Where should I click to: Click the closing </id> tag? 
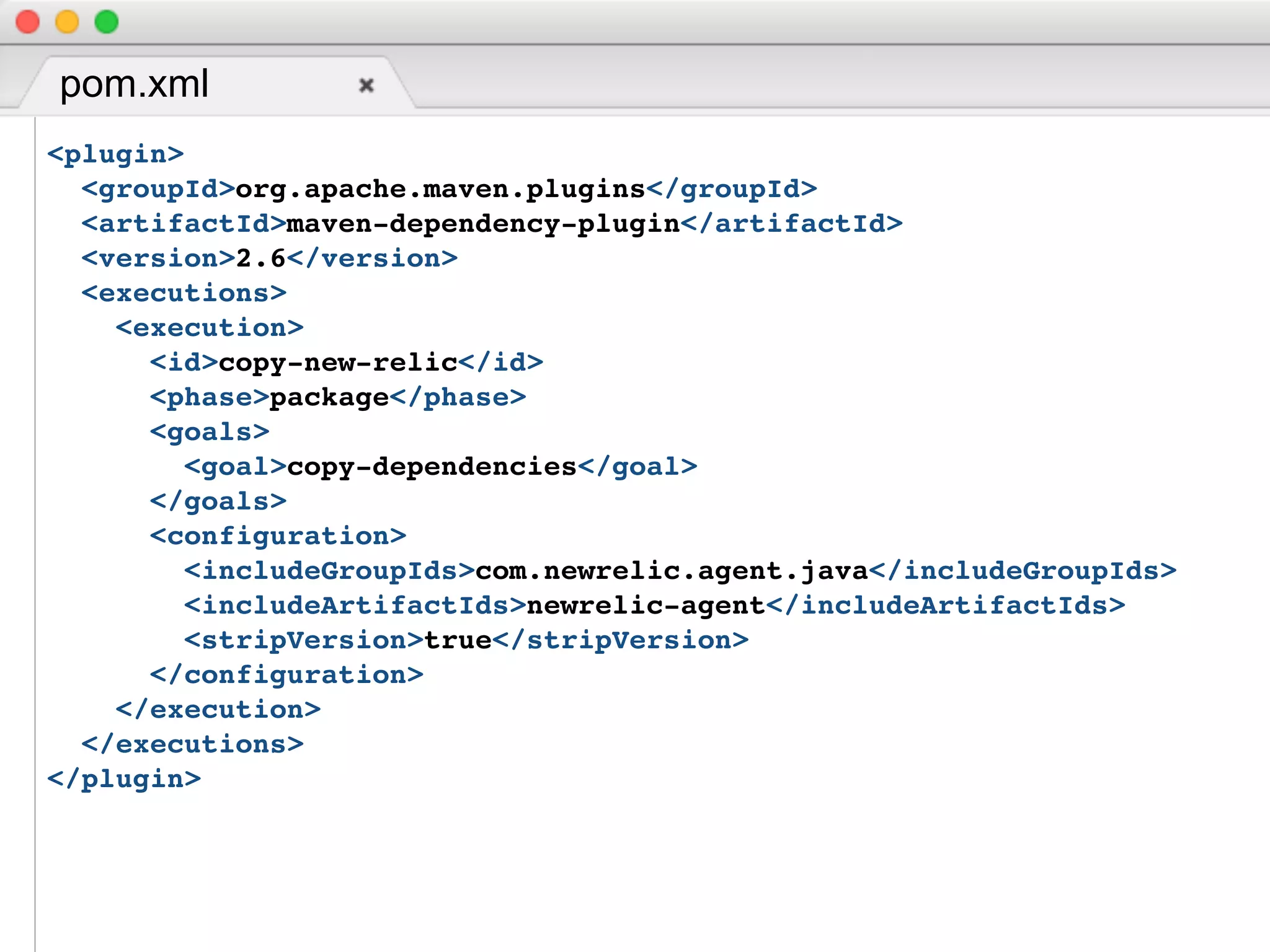(501, 363)
